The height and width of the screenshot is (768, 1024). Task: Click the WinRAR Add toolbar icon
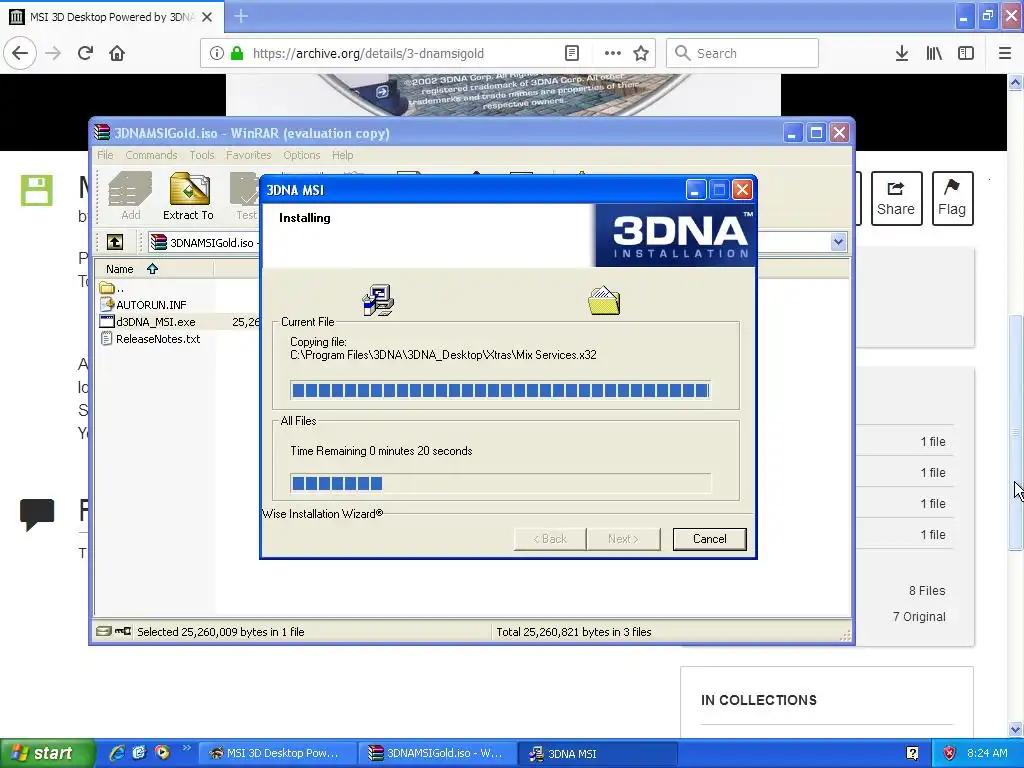click(x=130, y=196)
